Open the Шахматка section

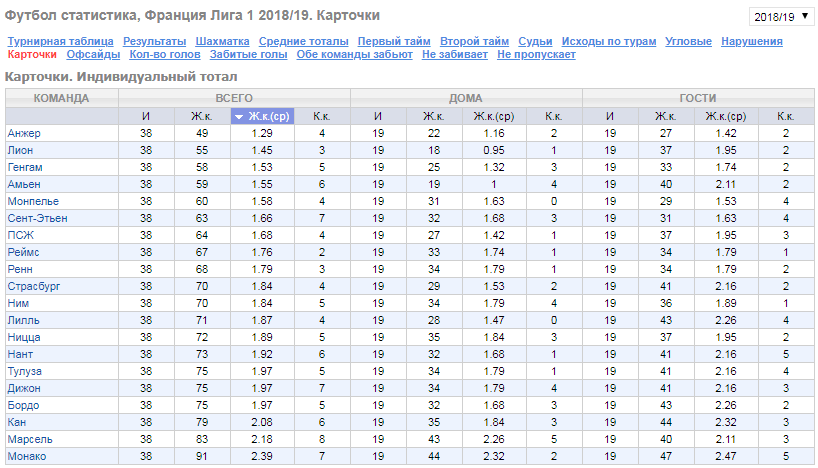(x=222, y=41)
